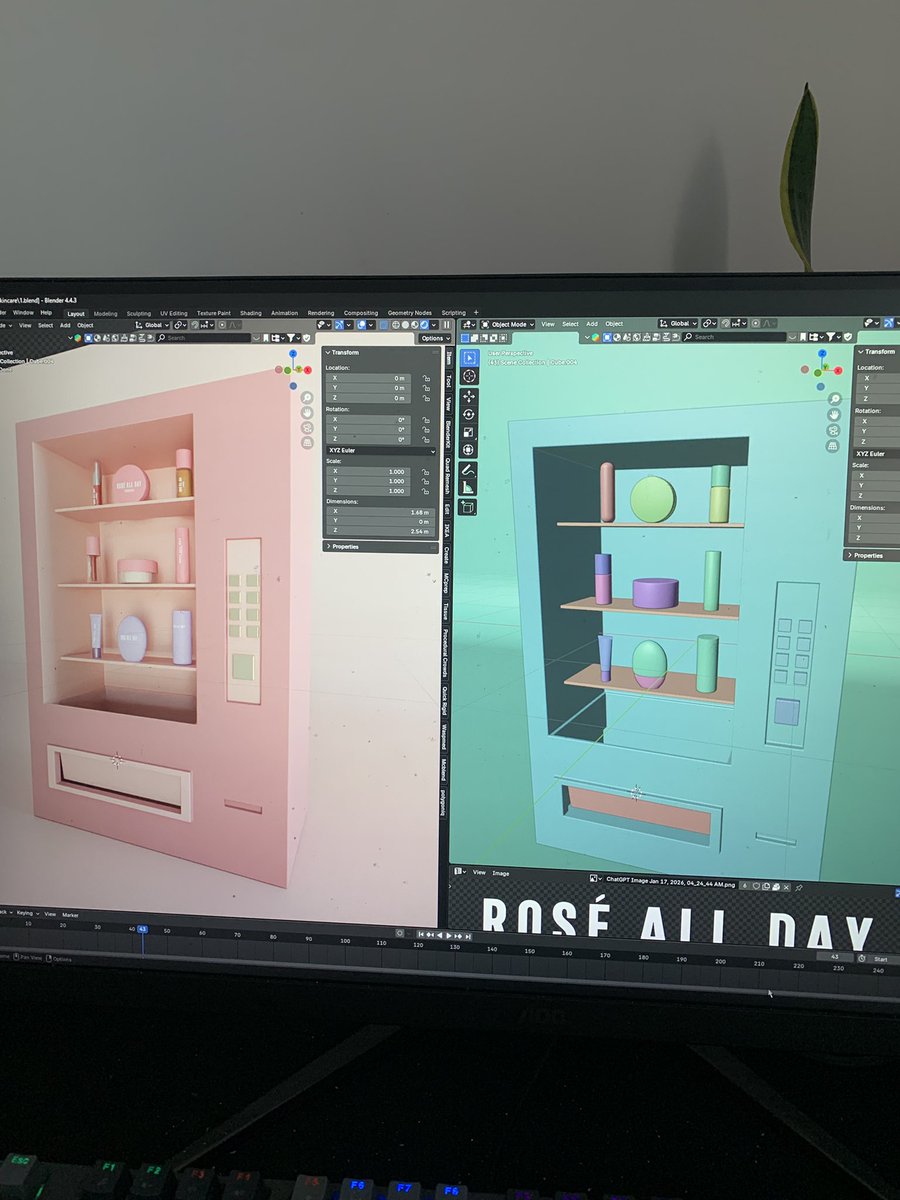The width and height of the screenshot is (900, 1200).
Task: Switch to solid shading in left viewport
Action: (406, 325)
